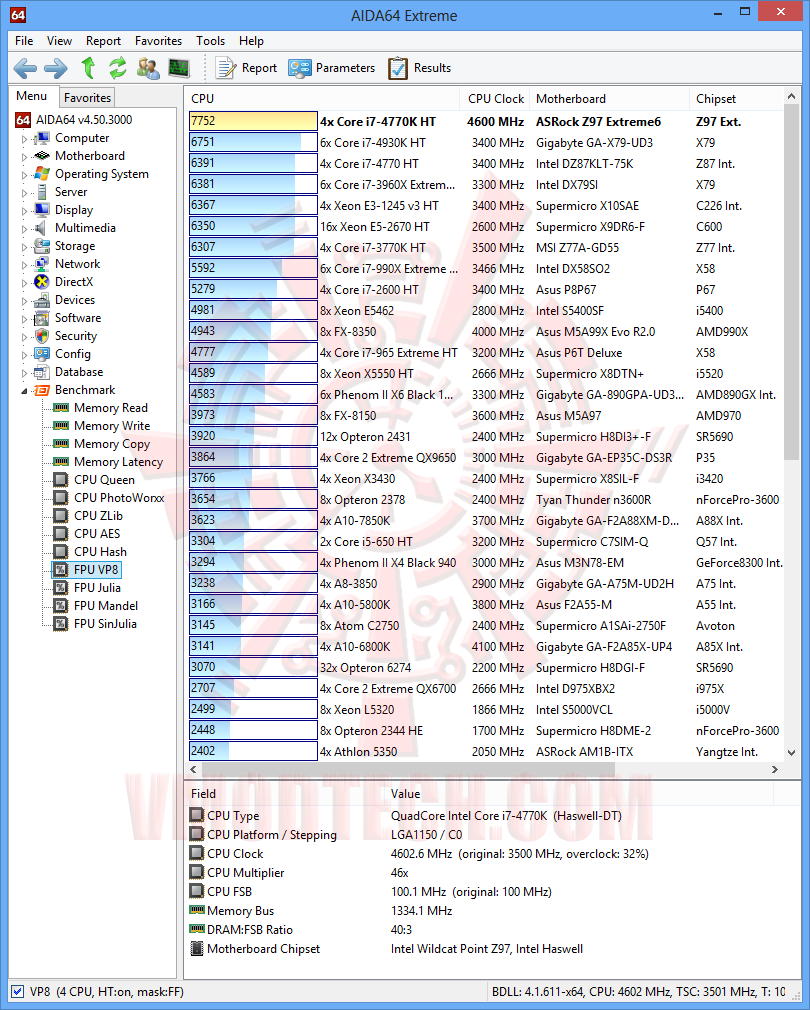The width and height of the screenshot is (810, 1010).
Task: Click the CPU column header
Action: [323, 99]
